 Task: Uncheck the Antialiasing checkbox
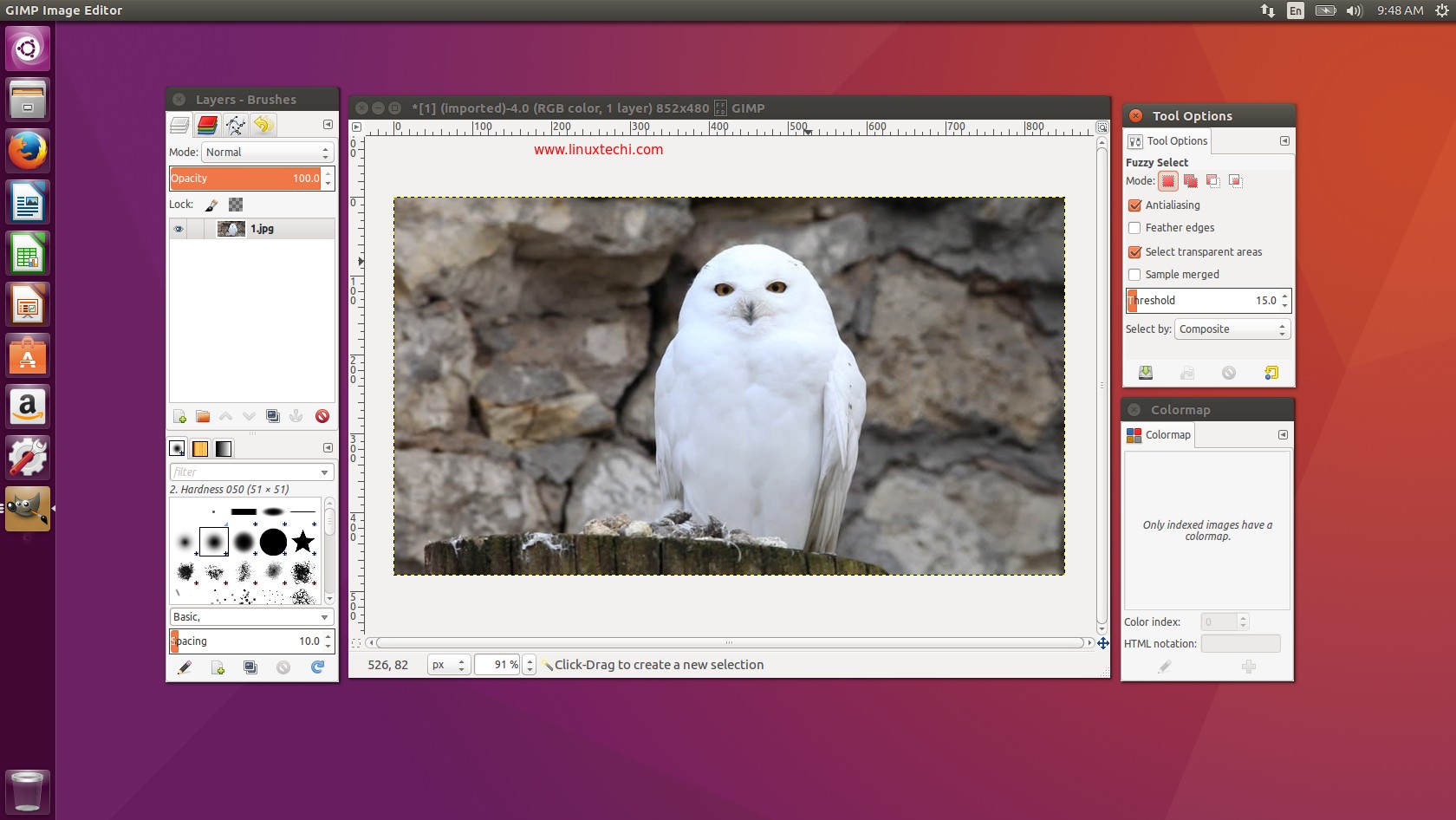1134,205
